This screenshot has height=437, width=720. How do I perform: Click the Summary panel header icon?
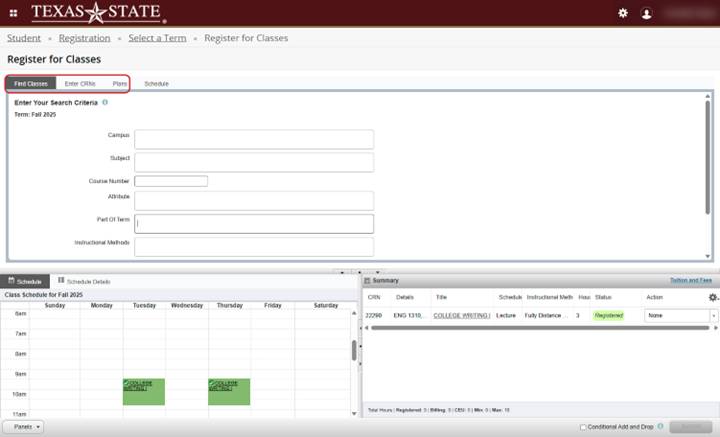pos(367,281)
